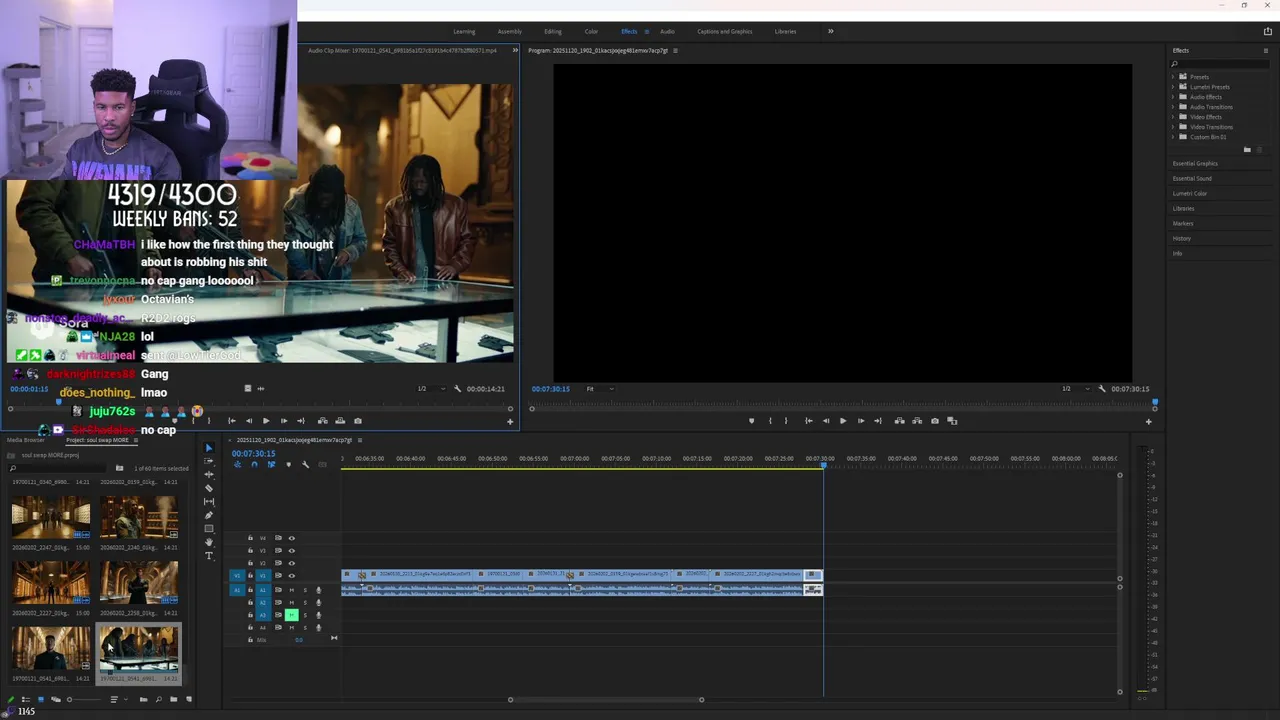The width and height of the screenshot is (1280, 720).
Task: Add a marker in the timeline panel
Action: click(289, 464)
